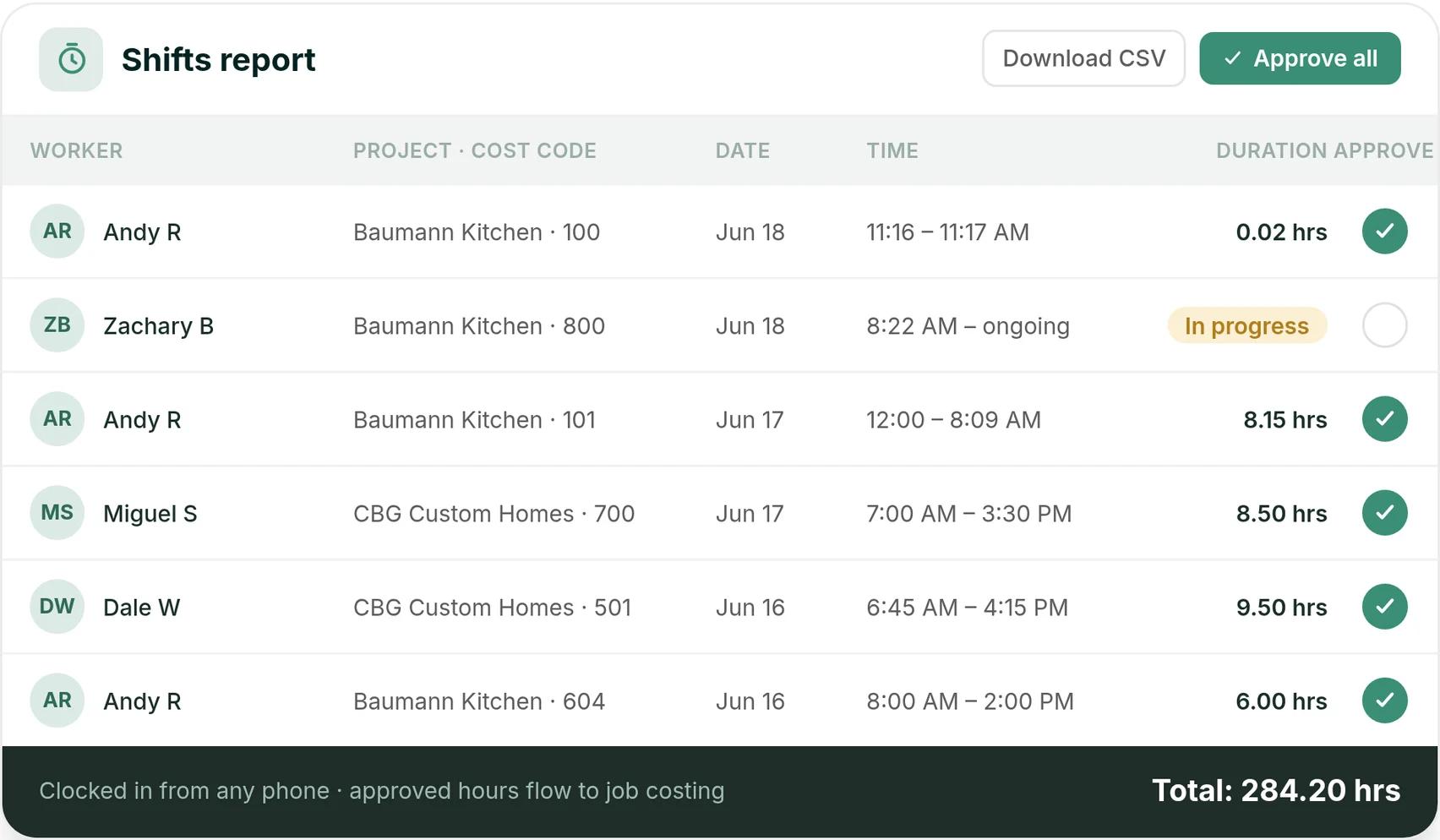Click the name Dale W
The width and height of the screenshot is (1440, 840).
(141, 608)
